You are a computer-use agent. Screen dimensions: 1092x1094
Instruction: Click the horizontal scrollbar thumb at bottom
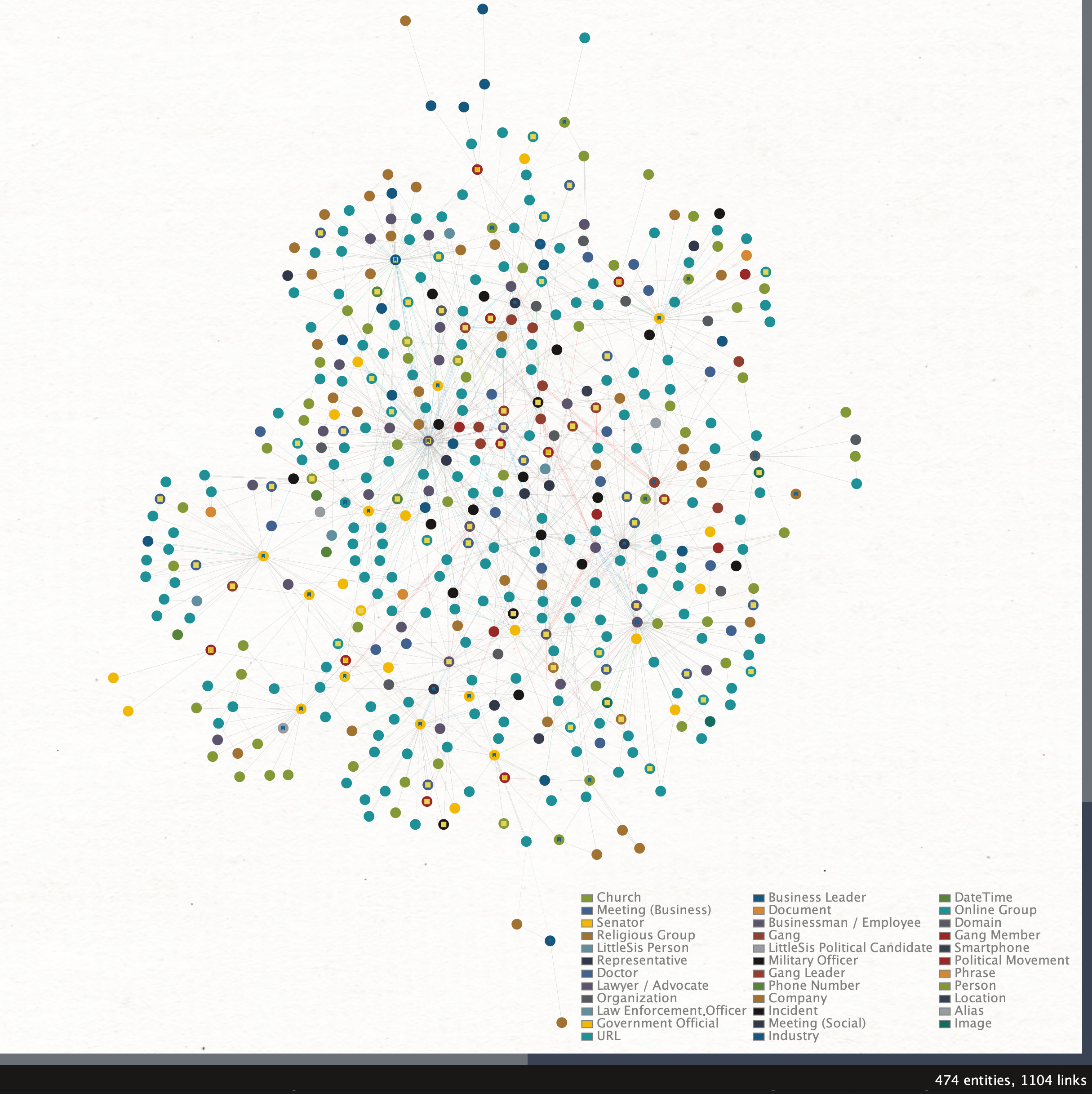pyautogui.click(x=263, y=1059)
